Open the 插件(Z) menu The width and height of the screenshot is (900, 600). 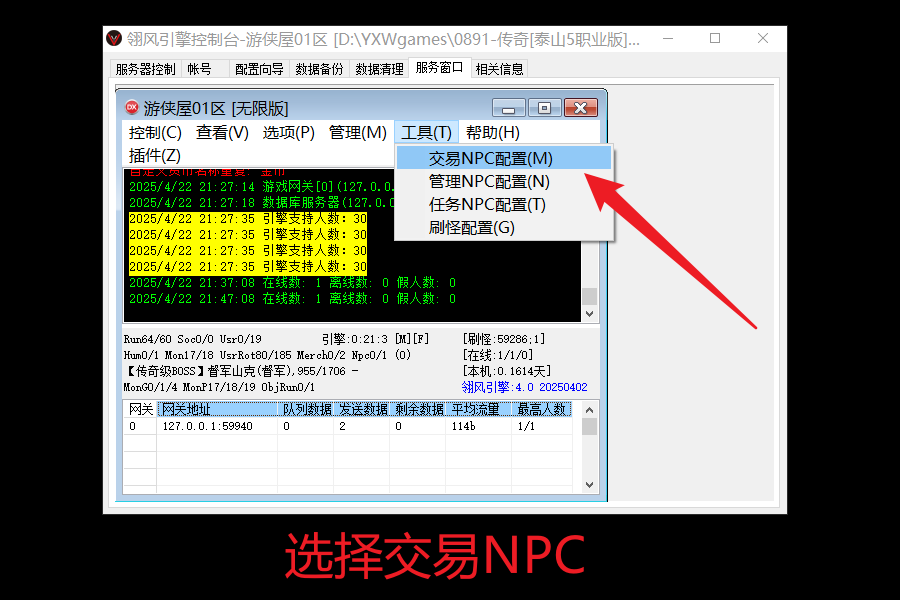(155, 155)
